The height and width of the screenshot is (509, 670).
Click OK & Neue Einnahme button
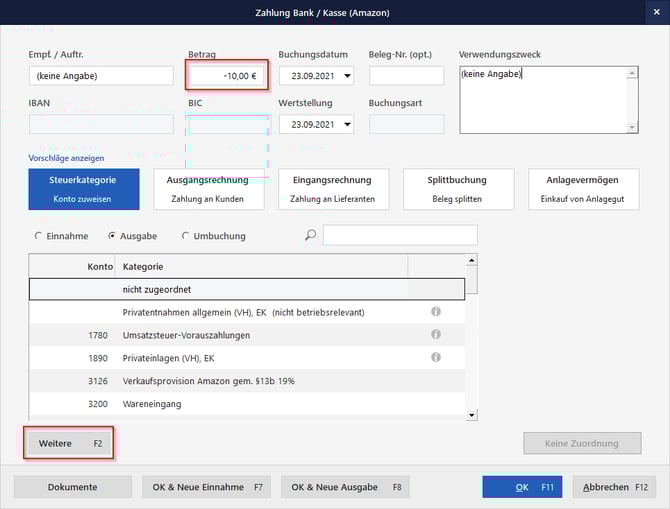(x=206, y=487)
